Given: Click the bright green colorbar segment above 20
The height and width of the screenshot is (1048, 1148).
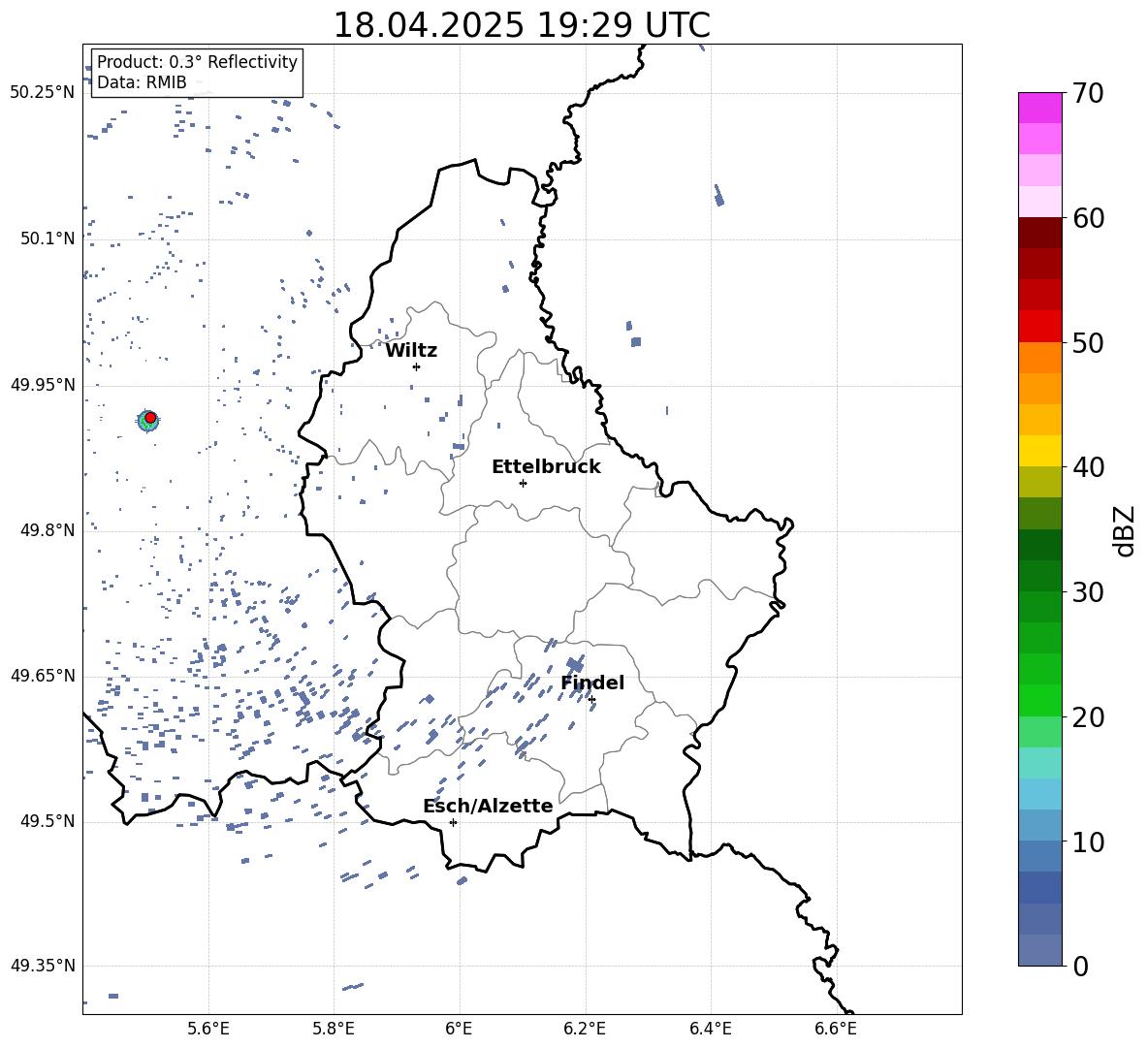Looking at the screenshot, I should [1040, 700].
